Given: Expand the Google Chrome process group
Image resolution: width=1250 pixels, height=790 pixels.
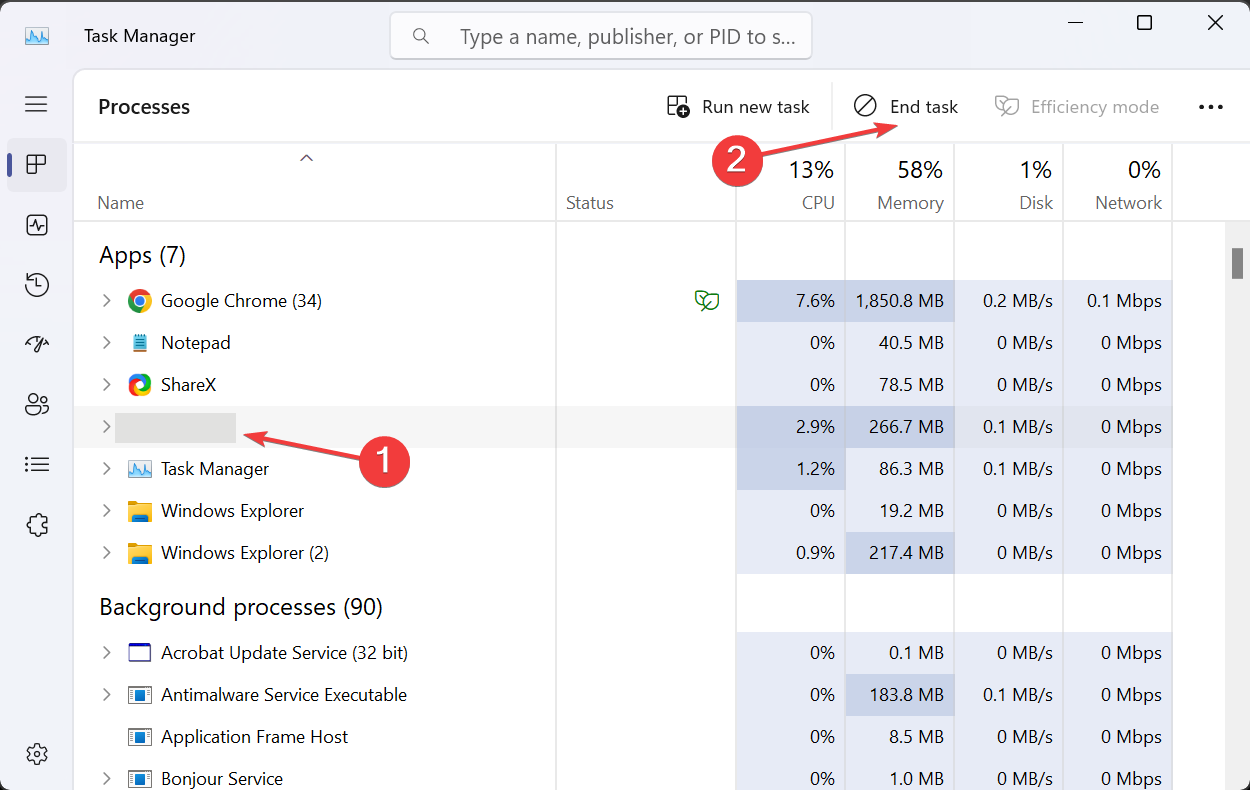Looking at the screenshot, I should point(107,300).
